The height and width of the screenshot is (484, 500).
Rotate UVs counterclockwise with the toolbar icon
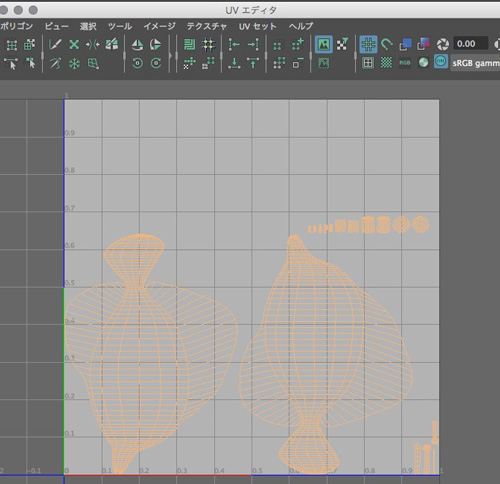click(137, 63)
